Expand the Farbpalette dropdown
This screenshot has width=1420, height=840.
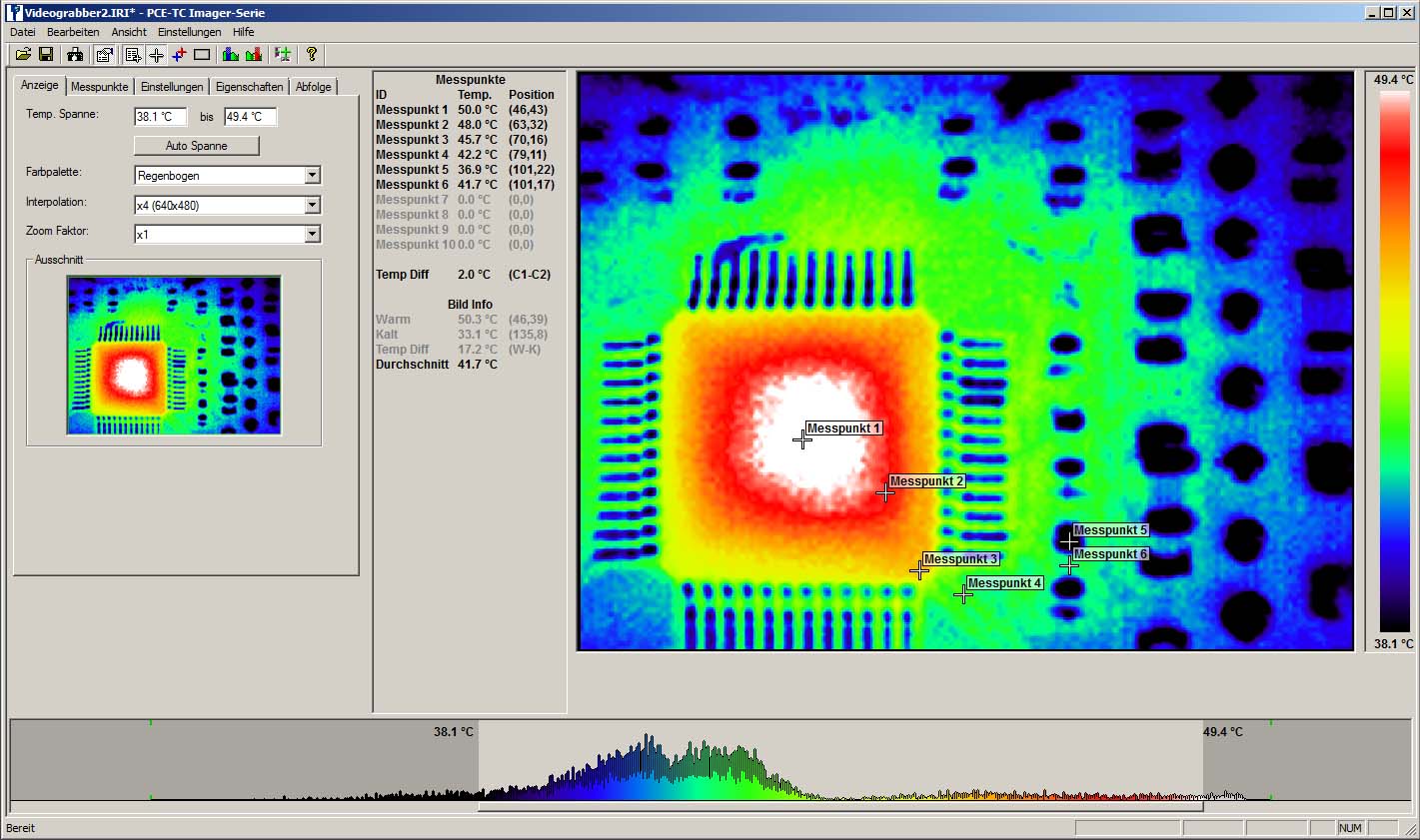[312, 176]
